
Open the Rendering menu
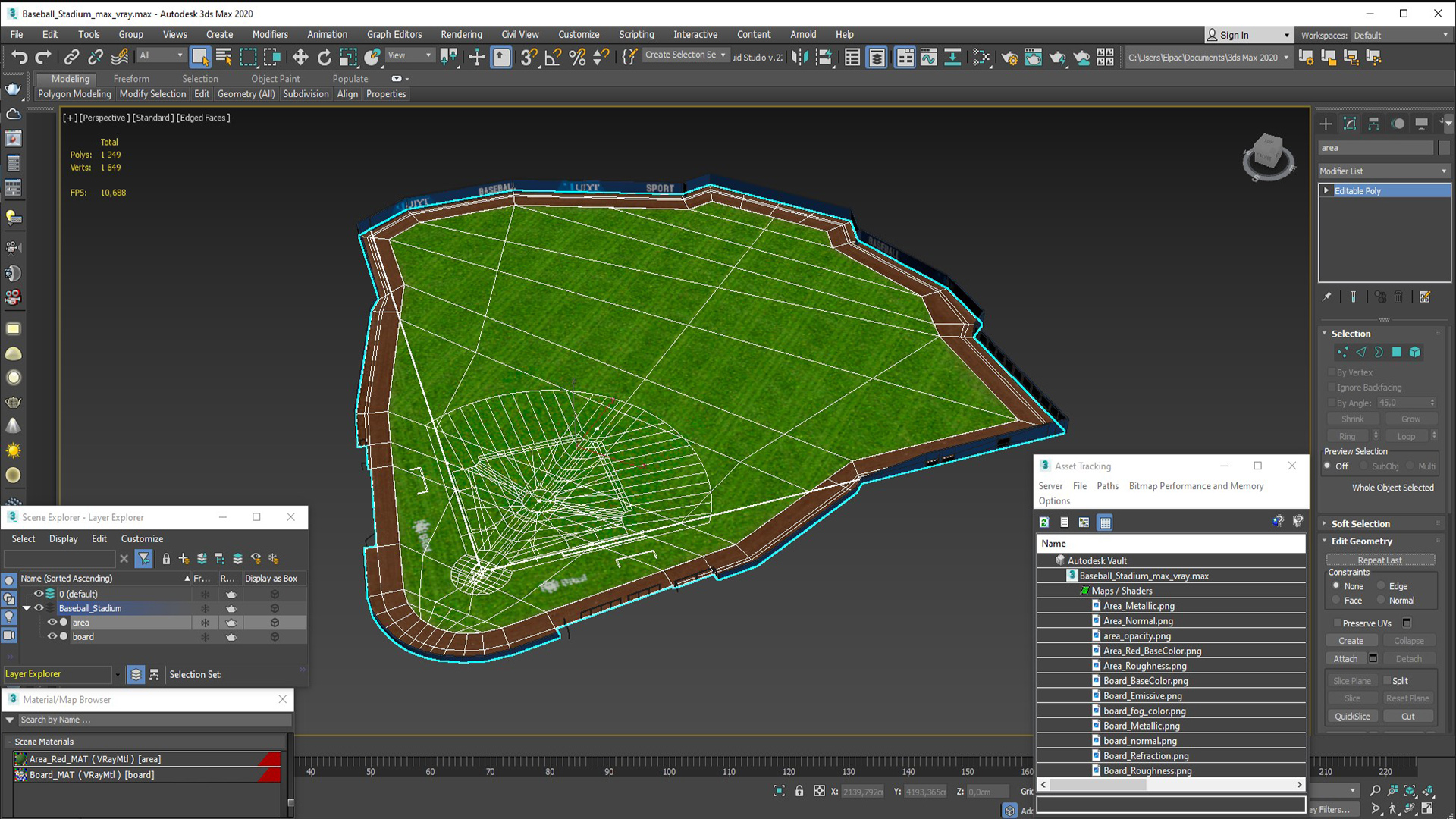click(x=461, y=34)
